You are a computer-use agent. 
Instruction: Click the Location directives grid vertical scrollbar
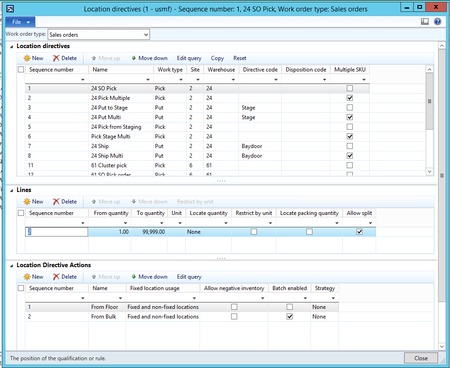tap(429, 101)
